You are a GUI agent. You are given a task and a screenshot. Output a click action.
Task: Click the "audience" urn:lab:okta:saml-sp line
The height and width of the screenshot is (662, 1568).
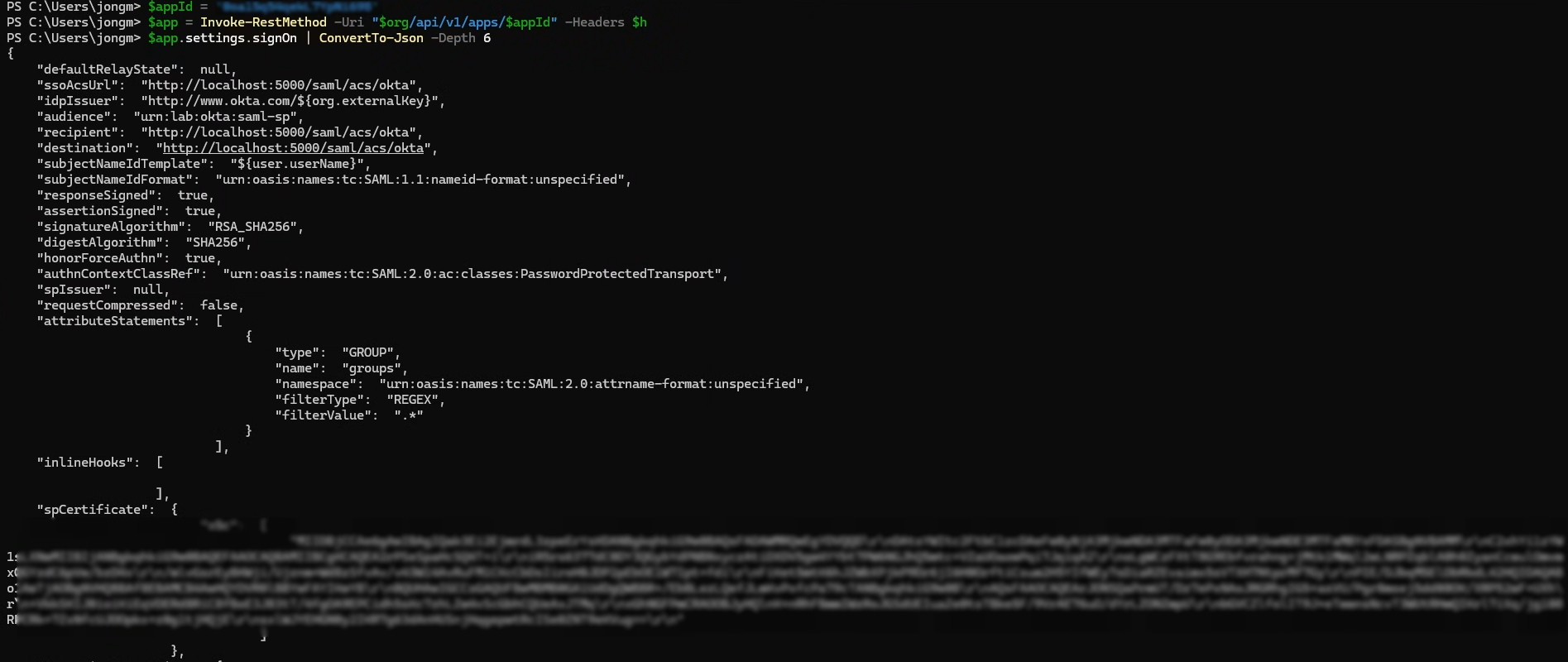point(170,117)
